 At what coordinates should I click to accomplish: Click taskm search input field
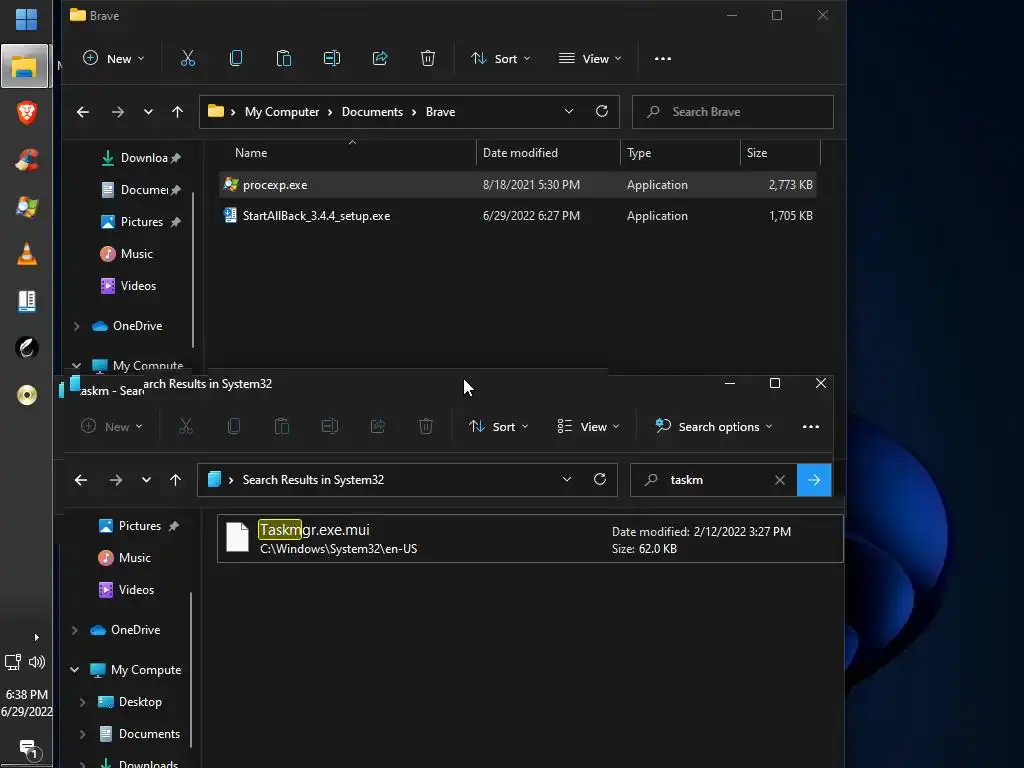point(714,480)
